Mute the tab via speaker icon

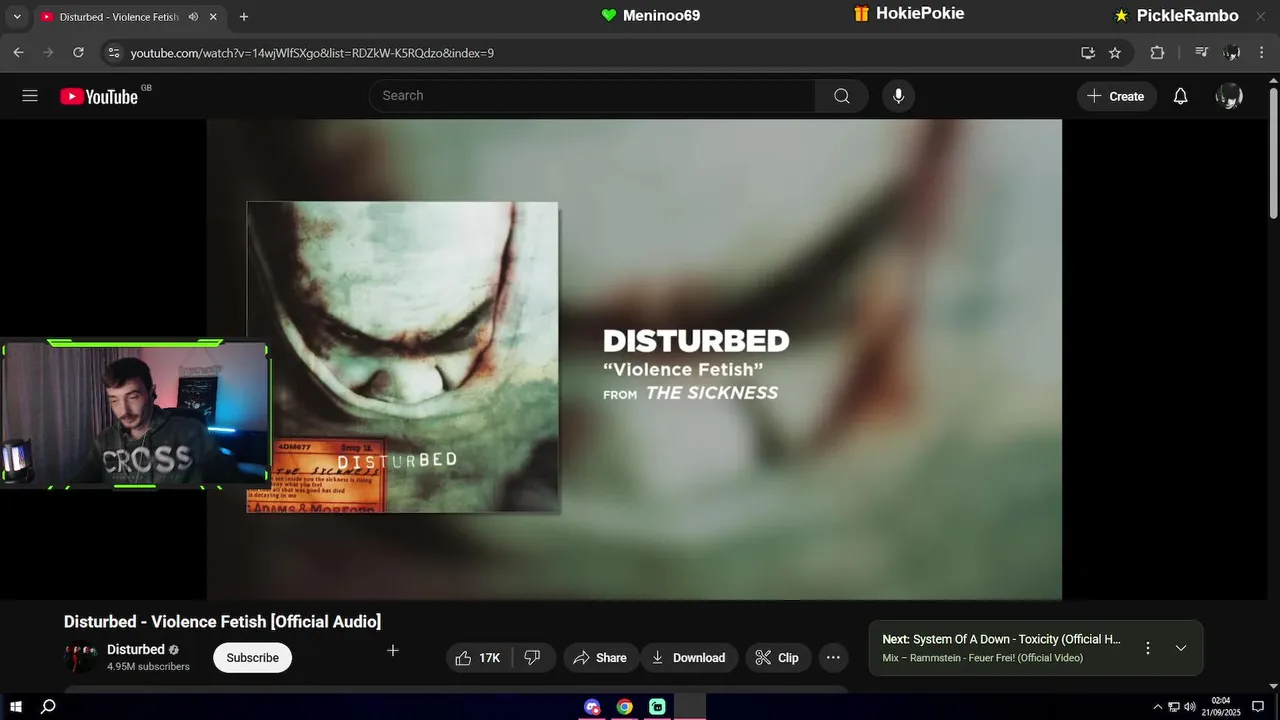[193, 17]
